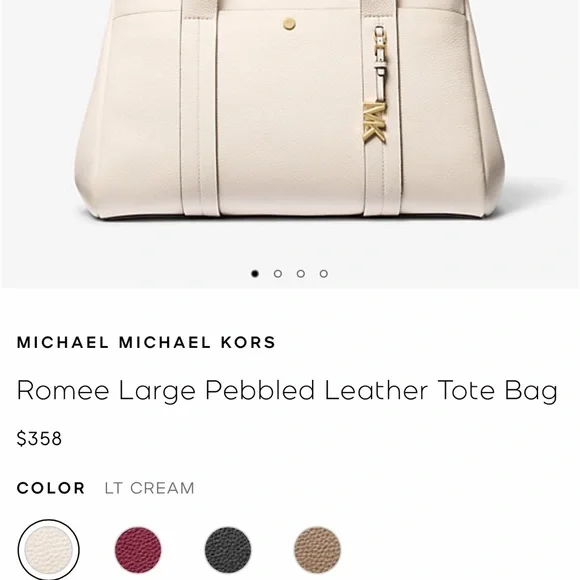Open the Michael Michael Kors brand link
580x580 pixels.
click(x=146, y=342)
